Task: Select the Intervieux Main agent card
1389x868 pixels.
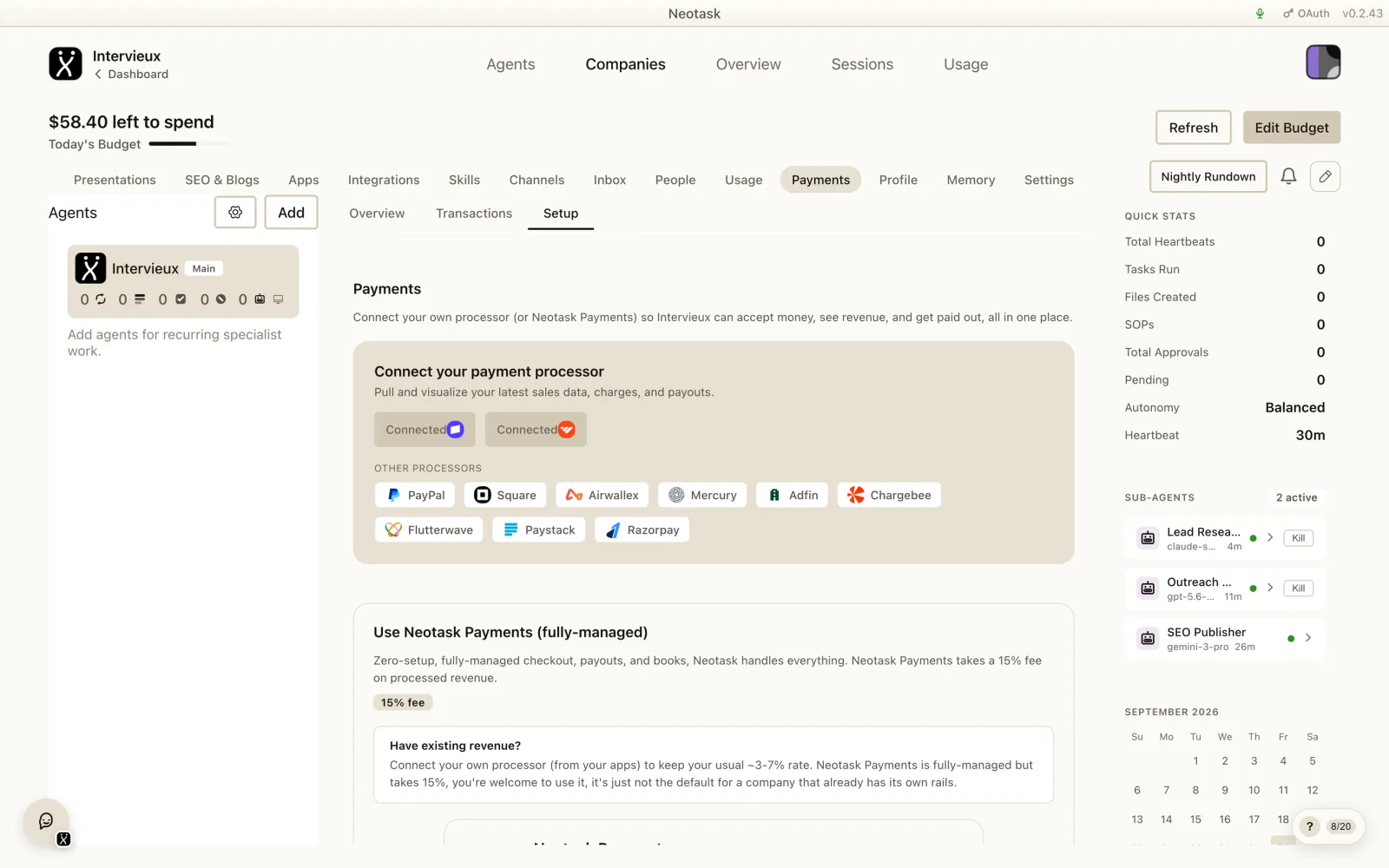Action: 183,281
